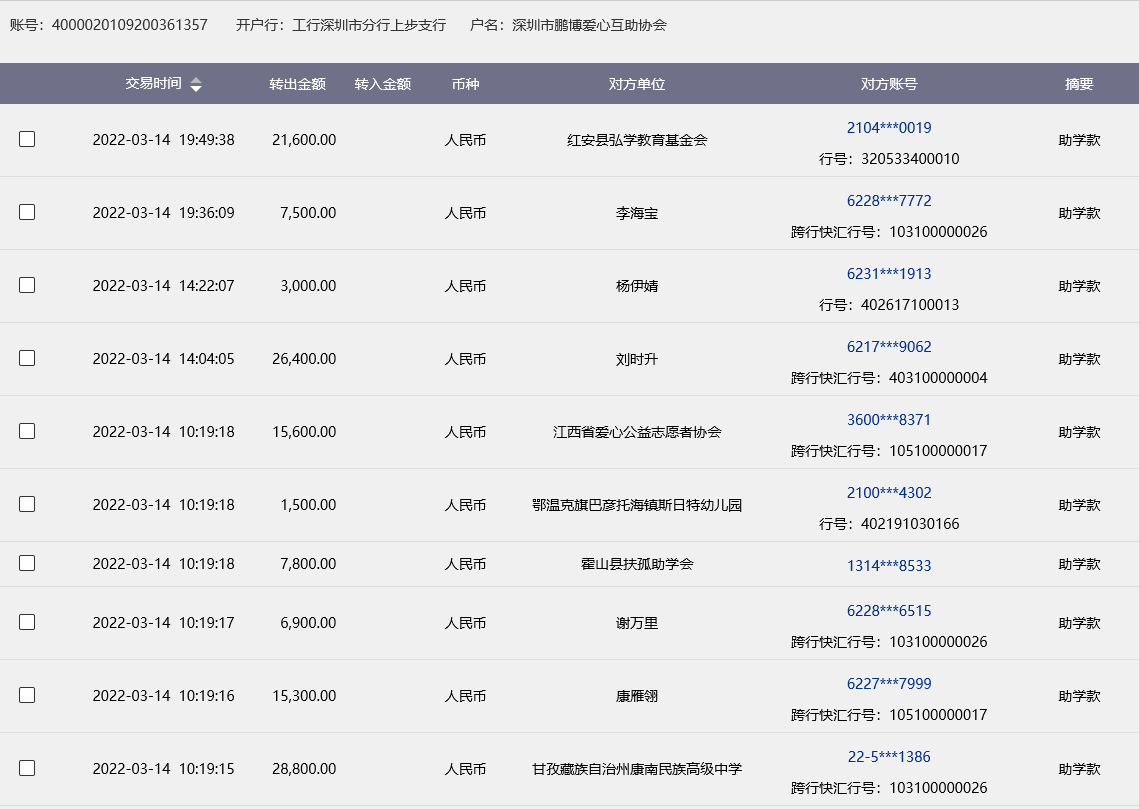Click account link 6217***9062
Screen dimensions: 1139x809
point(889,347)
